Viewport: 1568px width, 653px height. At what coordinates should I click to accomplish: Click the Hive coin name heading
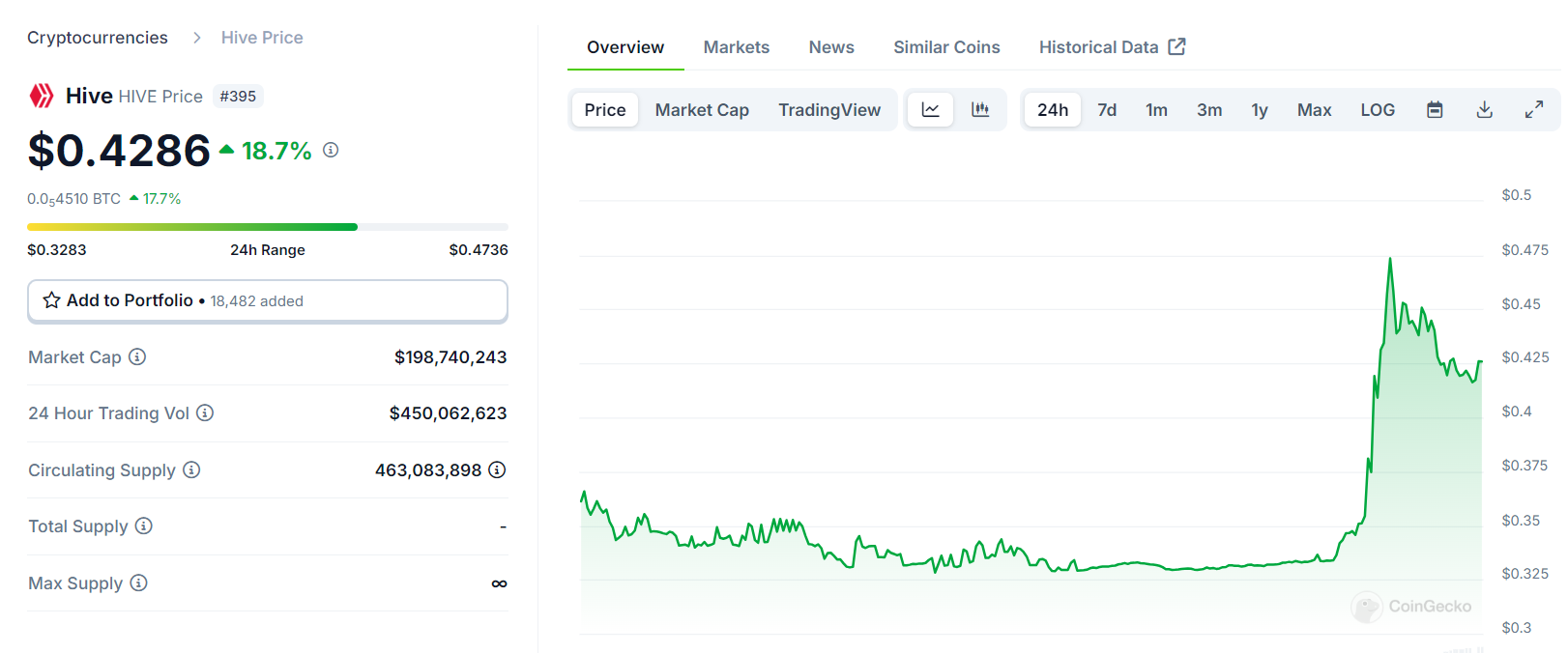tap(89, 96)
